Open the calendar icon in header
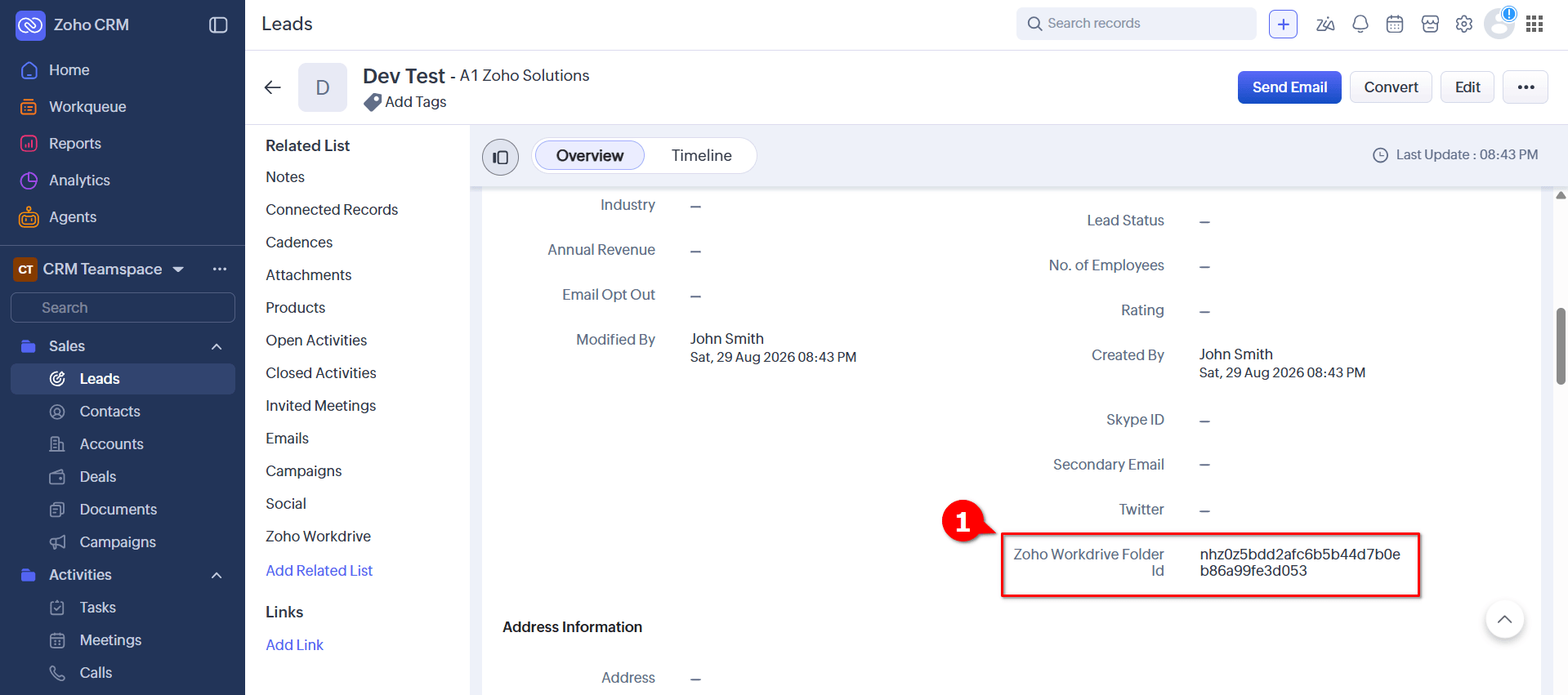This screenshot has height=695, width=1568. [x=1395, y=25]
